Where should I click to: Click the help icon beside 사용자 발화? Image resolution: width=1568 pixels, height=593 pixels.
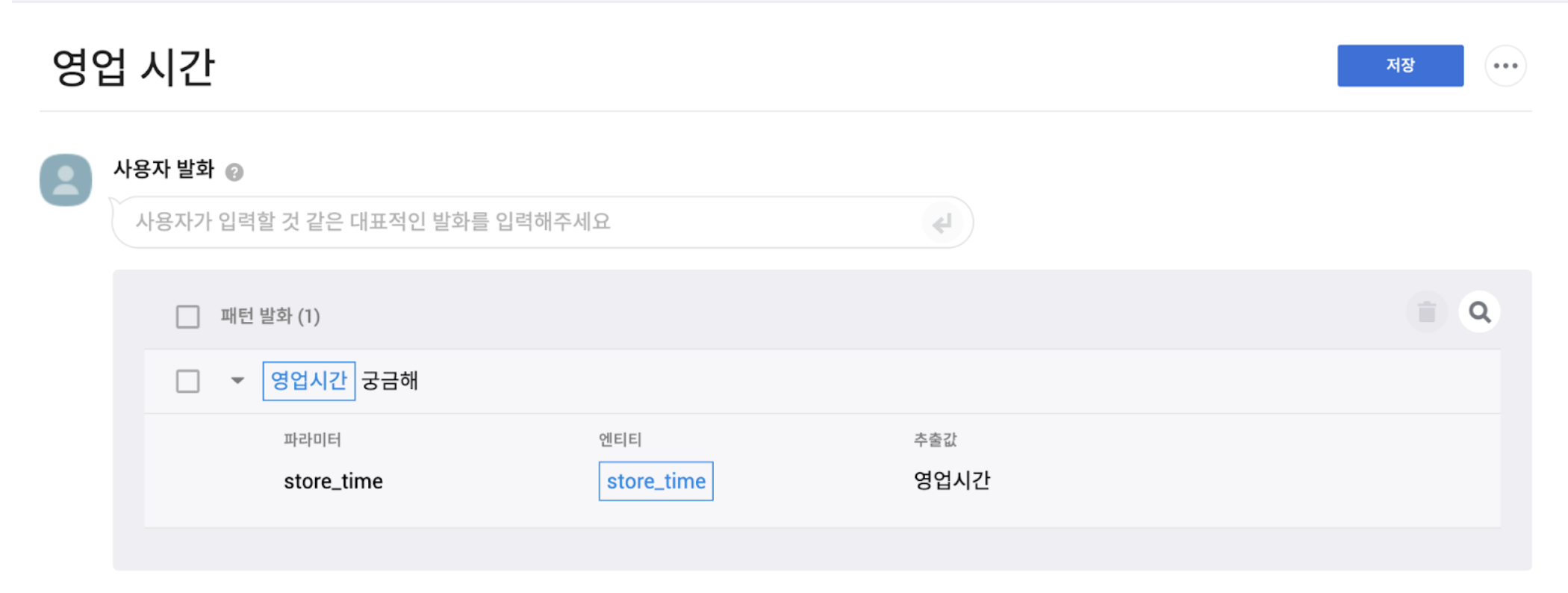click(234, 173)
